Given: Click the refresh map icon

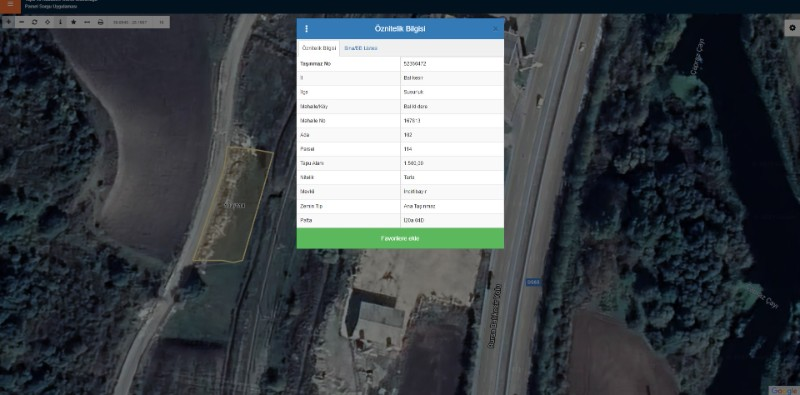Looking at the screenshot, I should click(x=35, y=22).
